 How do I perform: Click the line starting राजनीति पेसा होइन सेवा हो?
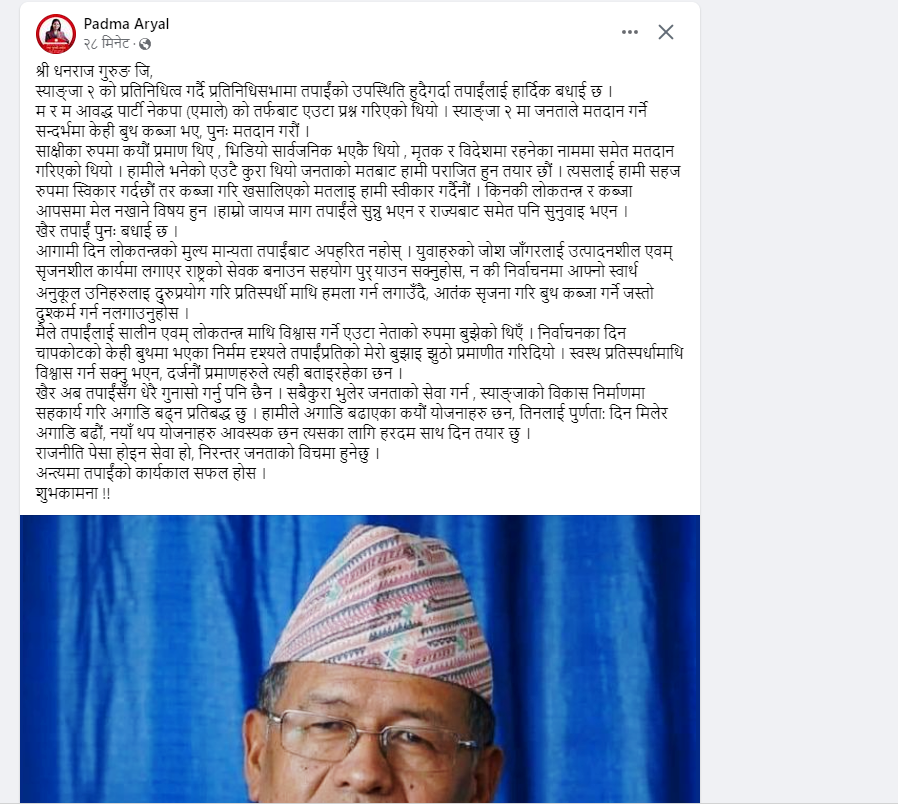(208, 453)
